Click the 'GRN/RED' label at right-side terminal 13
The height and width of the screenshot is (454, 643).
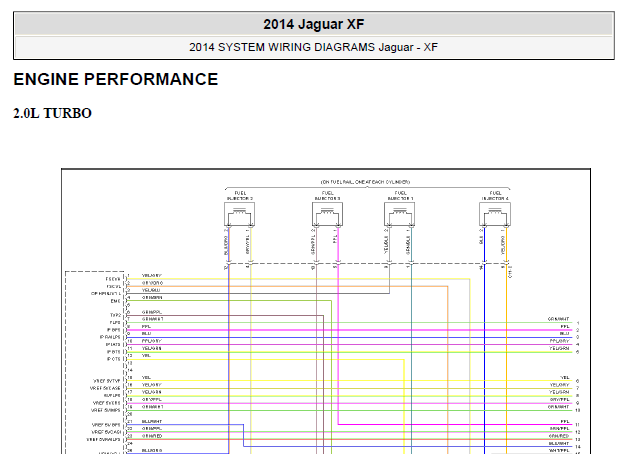pyautogui.click(x=559, y=436)
